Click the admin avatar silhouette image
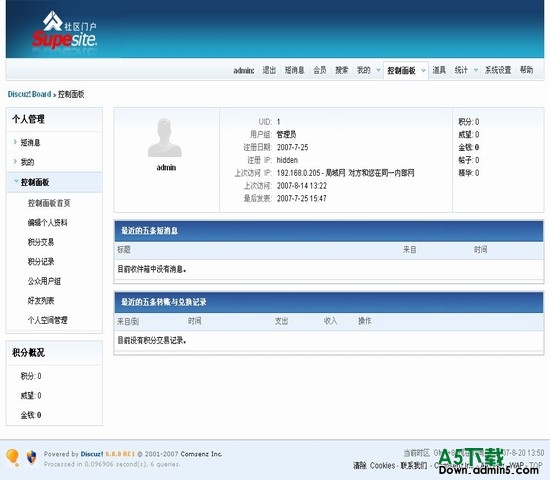 [x=165, y=138]
